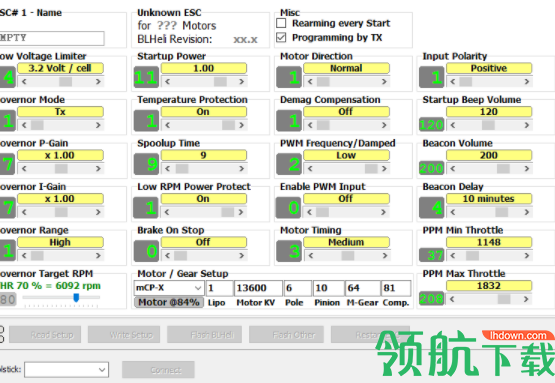Move the Governor Target RPM slider thumb

(x=76, y=297)
